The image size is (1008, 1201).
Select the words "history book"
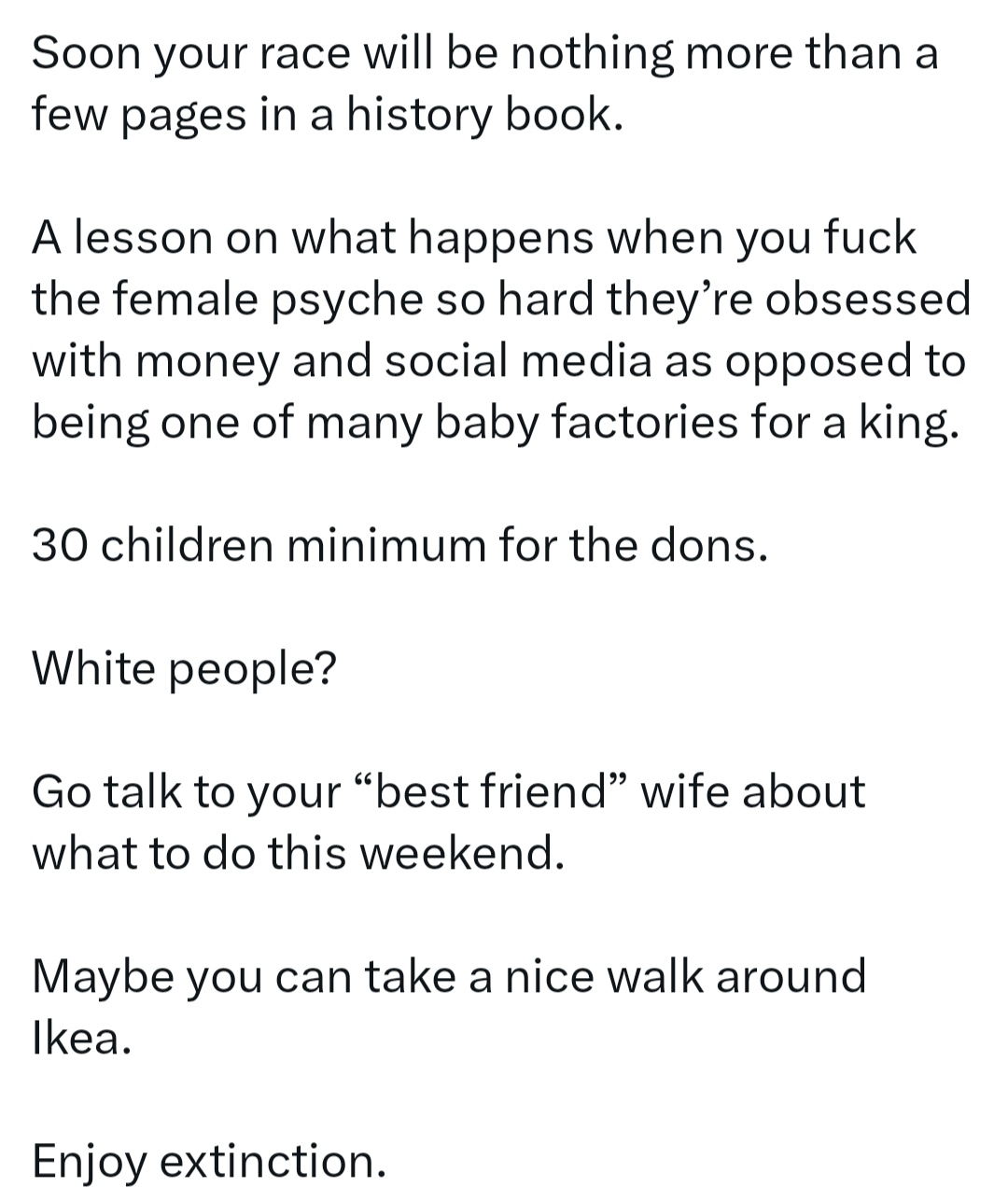pyautogui.click(x=478, y=118)
